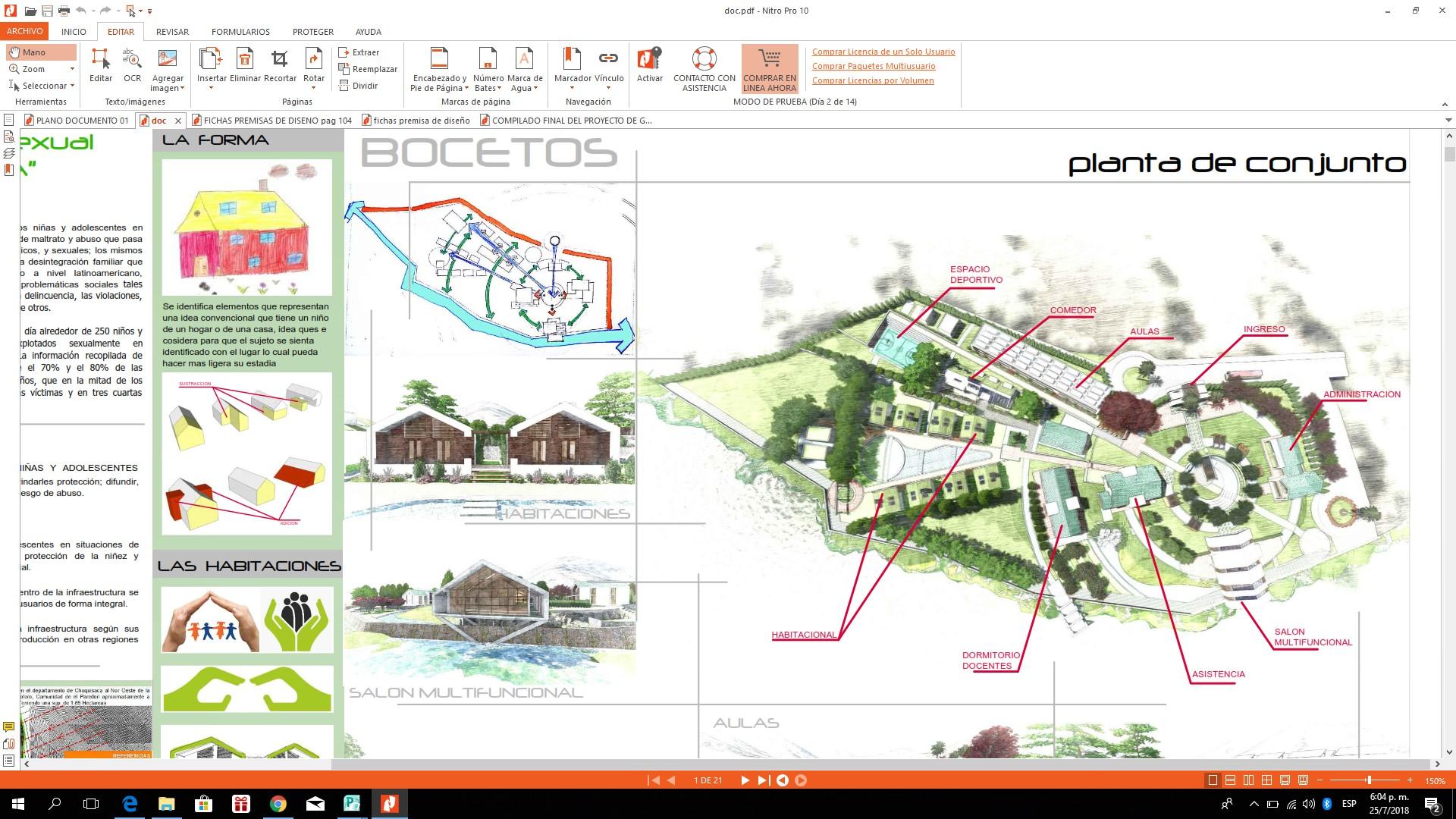Adjust the zoom level slider
The image size is (1456, 819).
[1369, 780]
